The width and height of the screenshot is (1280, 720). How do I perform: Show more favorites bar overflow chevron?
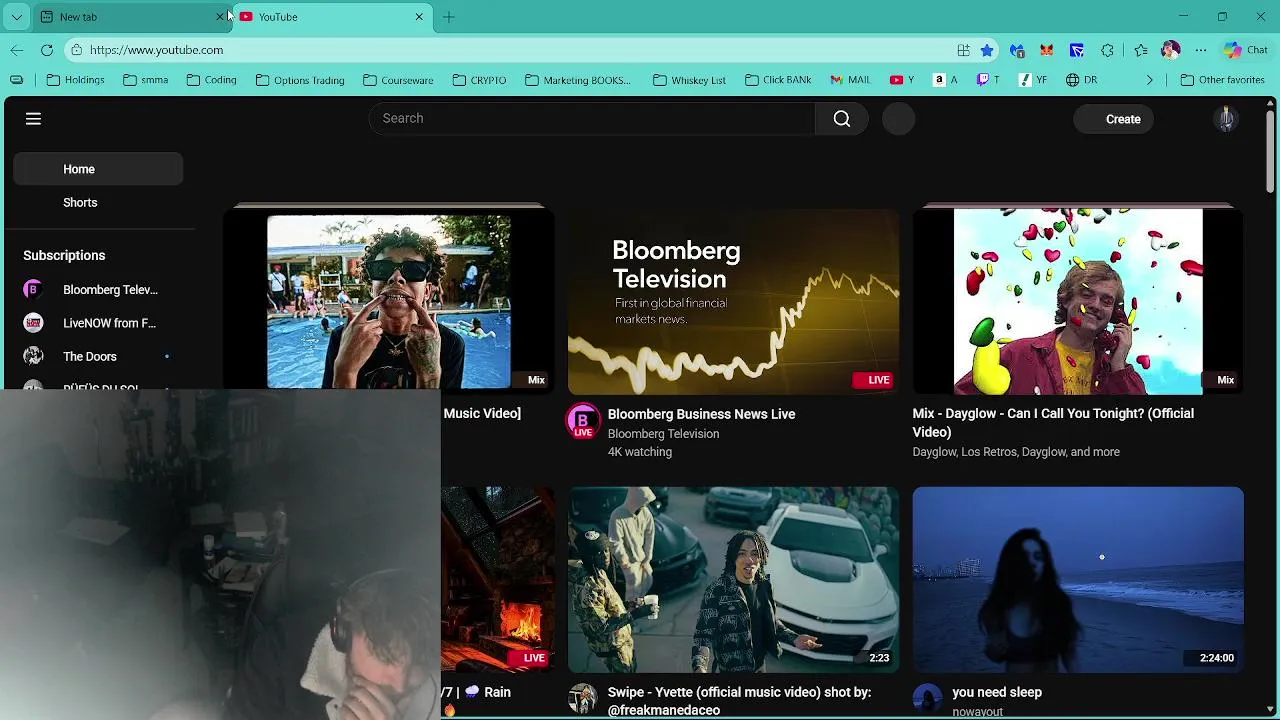tap(1149, 80)
